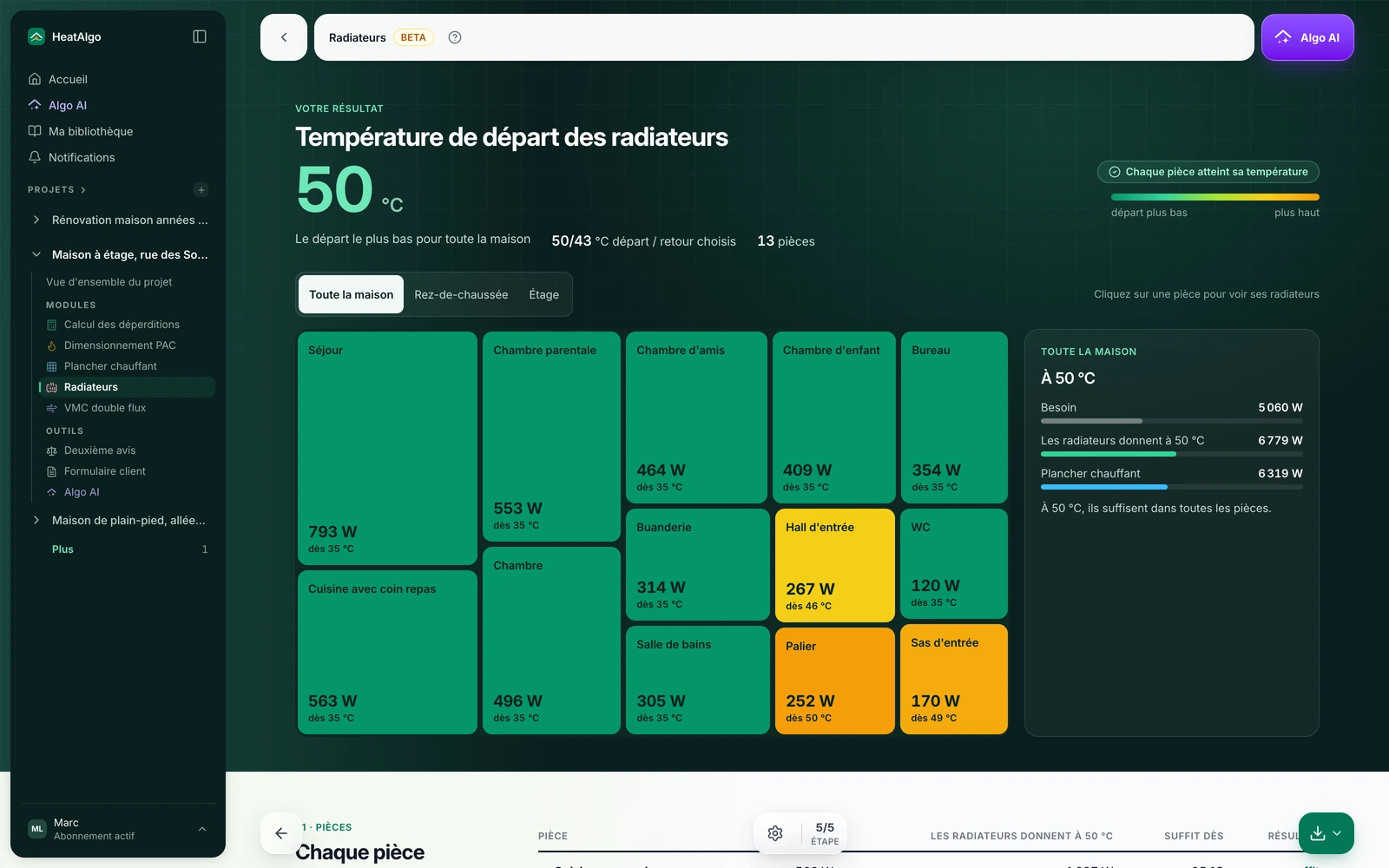
Task: Click the SUFFIT DÈS column header
Action: pyautogui.click(x=1194, y=836)
